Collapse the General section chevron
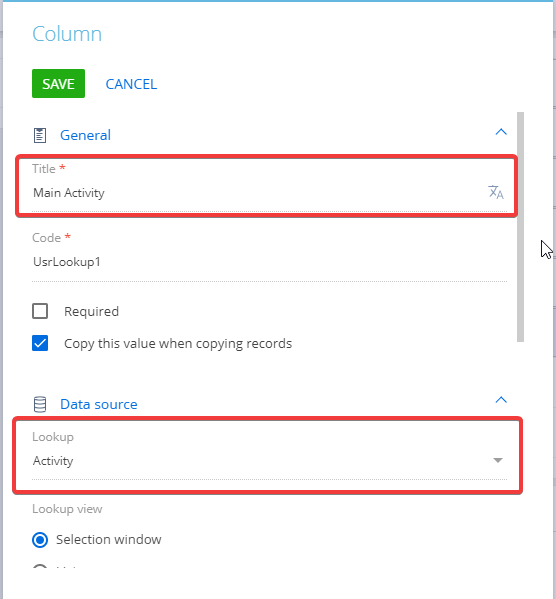The height and width of the screenshot is (599, 556). coord(501,132)
